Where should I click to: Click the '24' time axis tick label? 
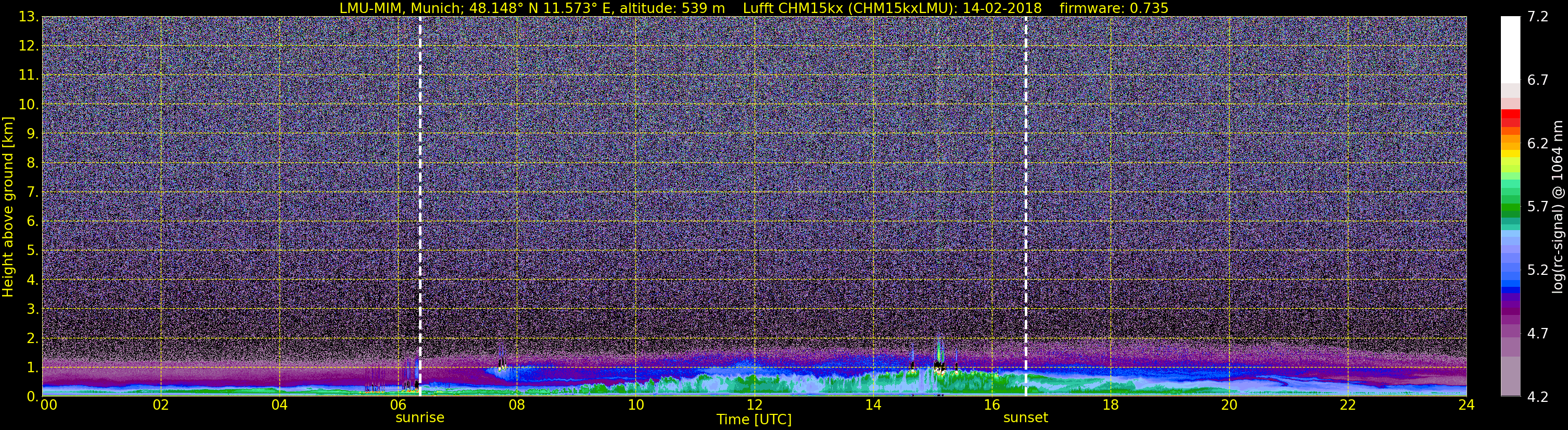coord(1467,404)
